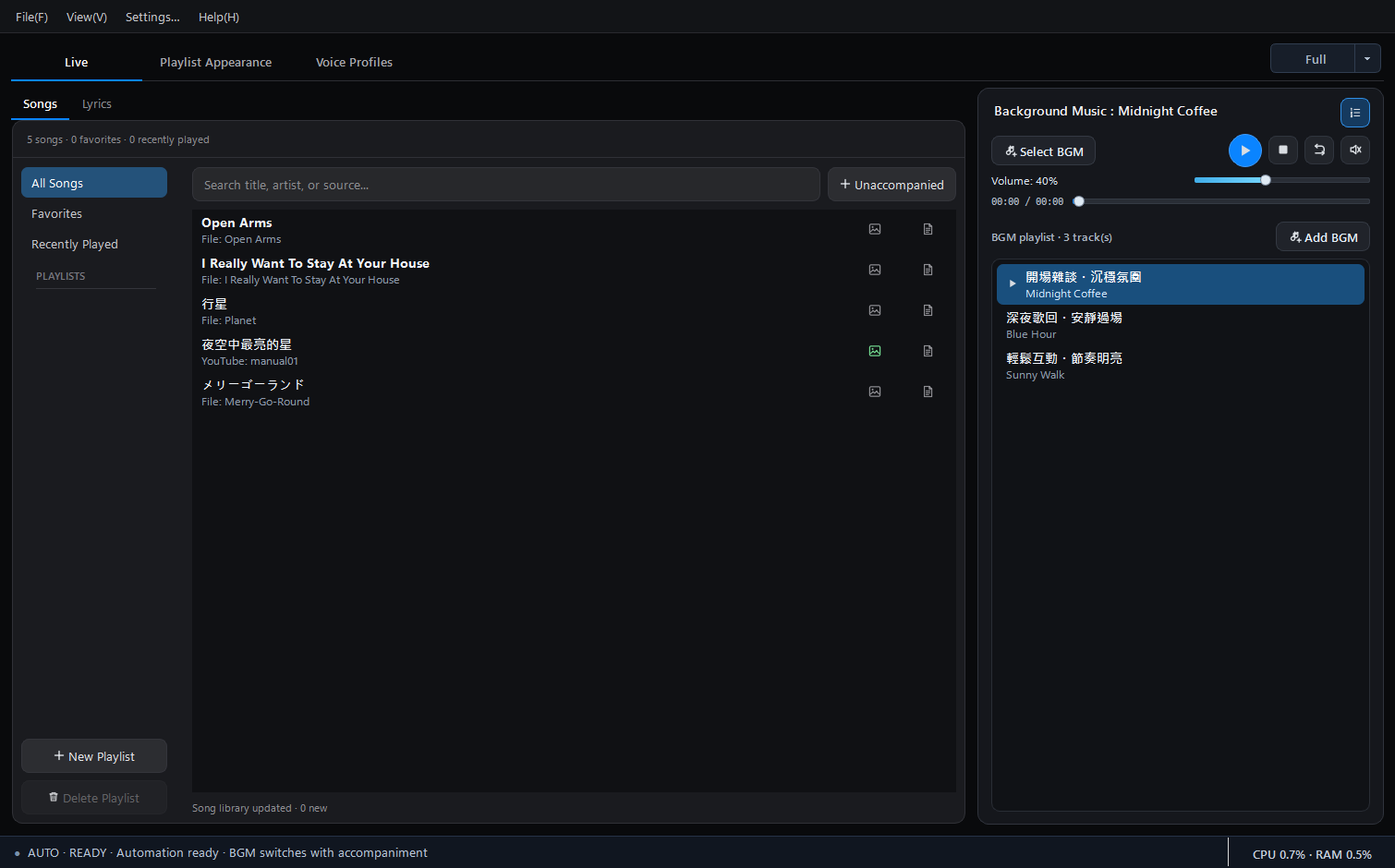The height and width of the screenshot is (868, 1395).
Task: Select the Sunny Walk BGM track
Action: [1181, 366]
